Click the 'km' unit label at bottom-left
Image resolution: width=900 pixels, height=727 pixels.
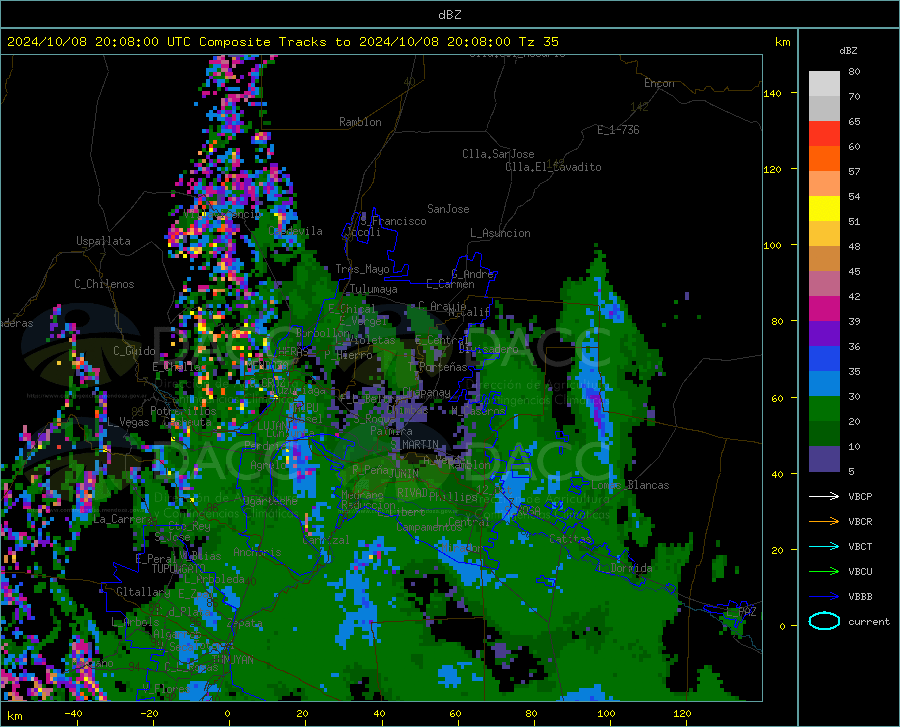tap(14, 716)
